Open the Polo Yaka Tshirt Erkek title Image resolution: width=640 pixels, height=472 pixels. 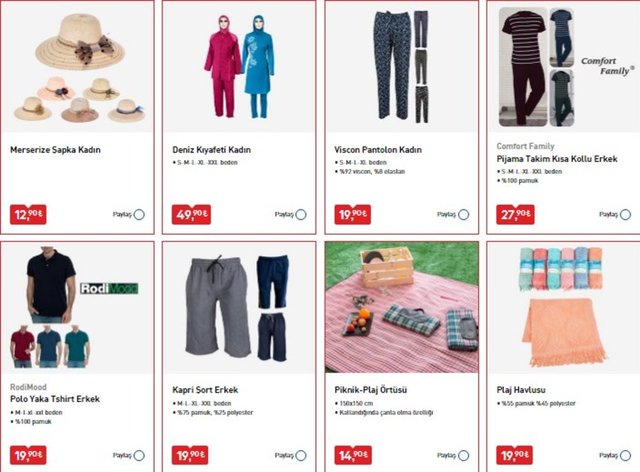point(55,399)
